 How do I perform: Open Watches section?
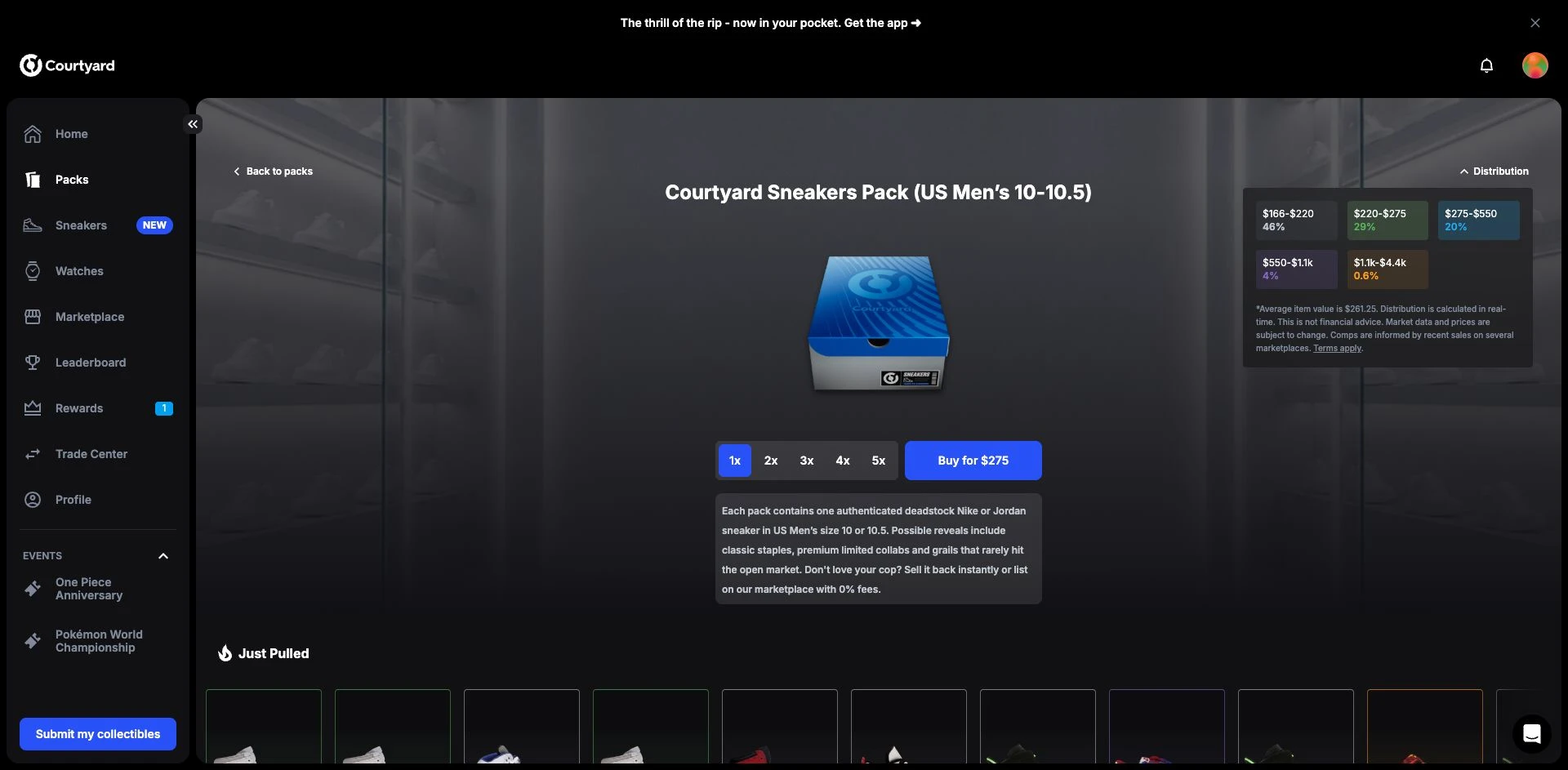[98, 271]
